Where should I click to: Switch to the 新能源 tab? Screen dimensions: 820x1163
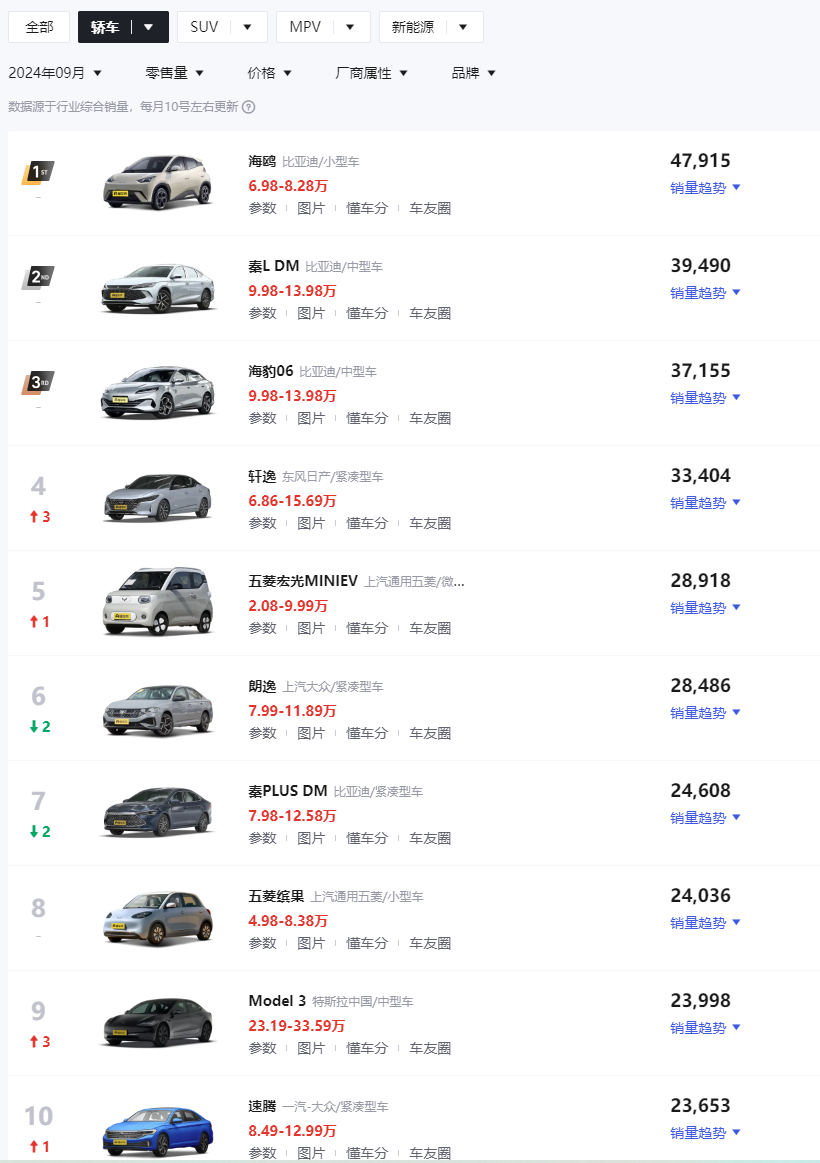[413, 27]
